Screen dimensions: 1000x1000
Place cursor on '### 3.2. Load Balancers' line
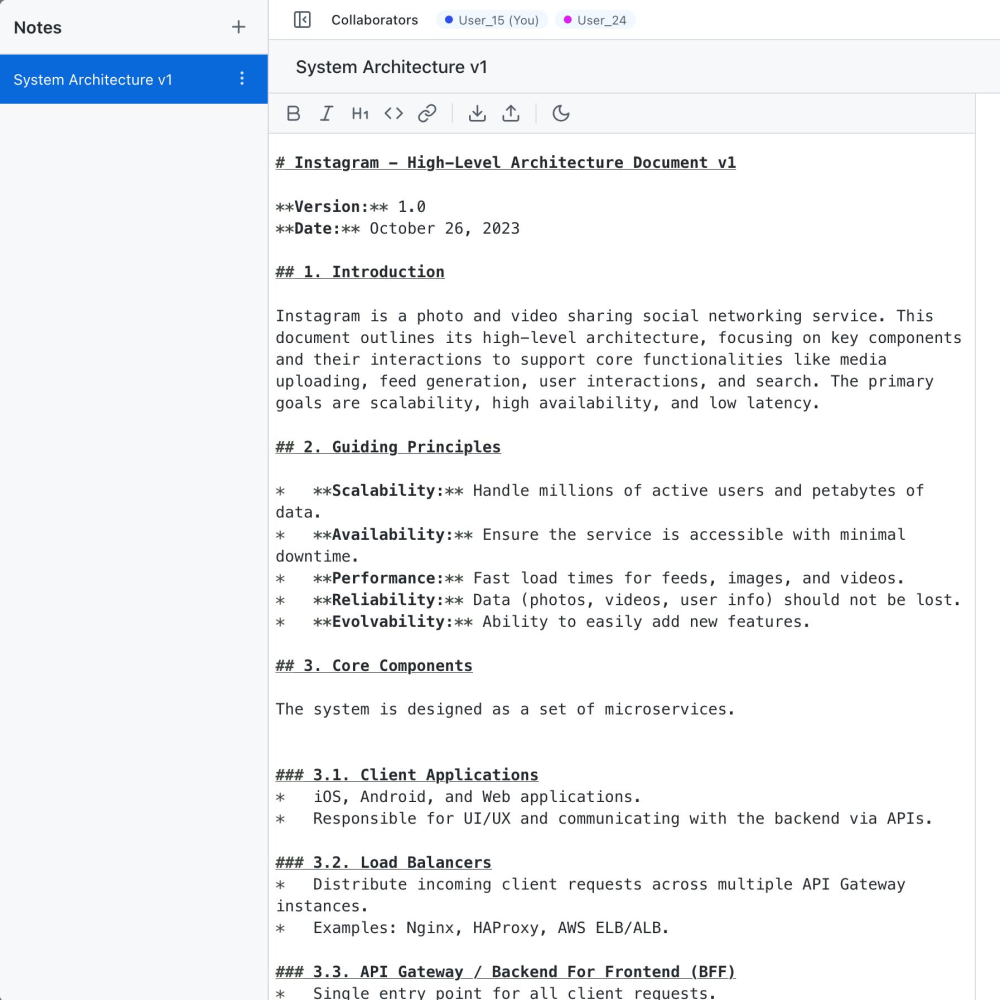(383, 862)
